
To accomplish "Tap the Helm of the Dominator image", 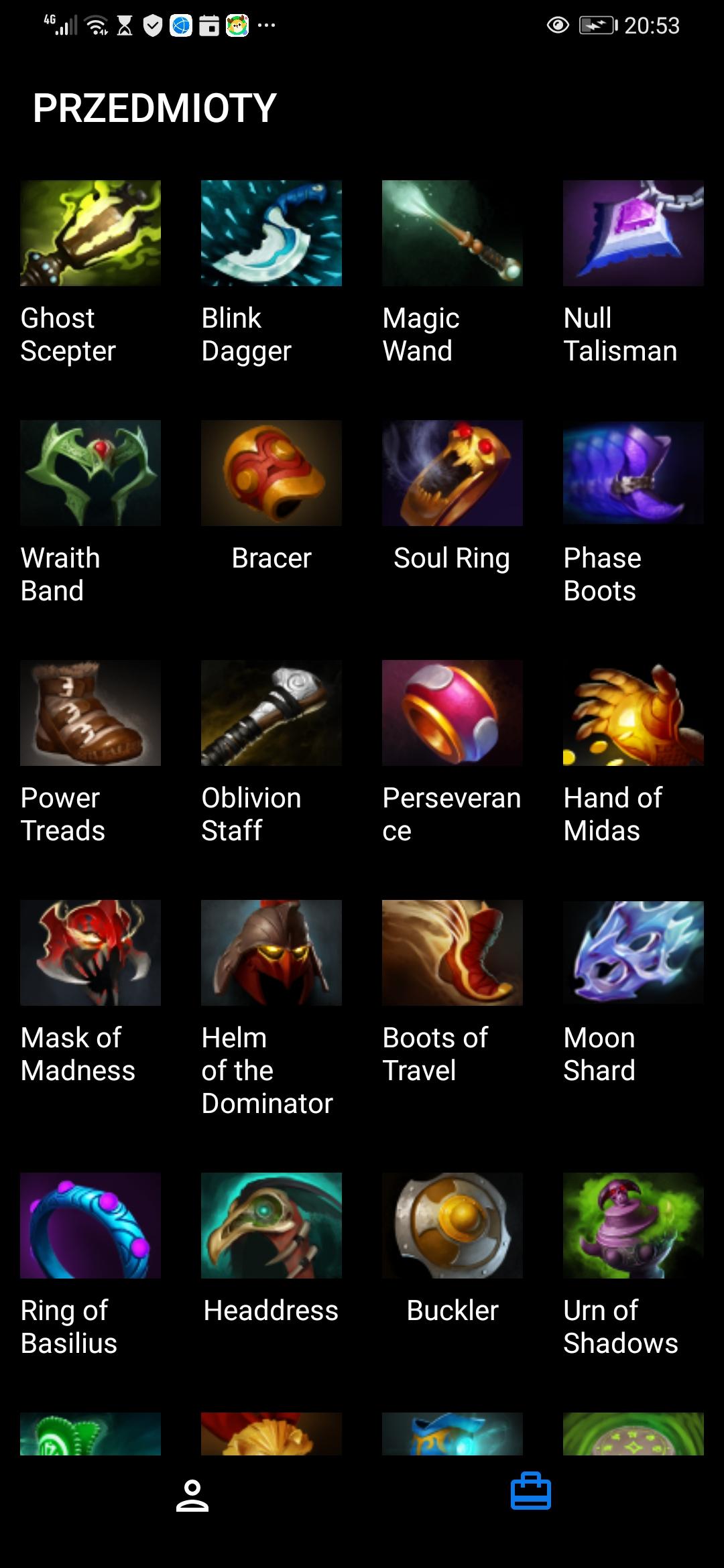I will click(271, 953).
